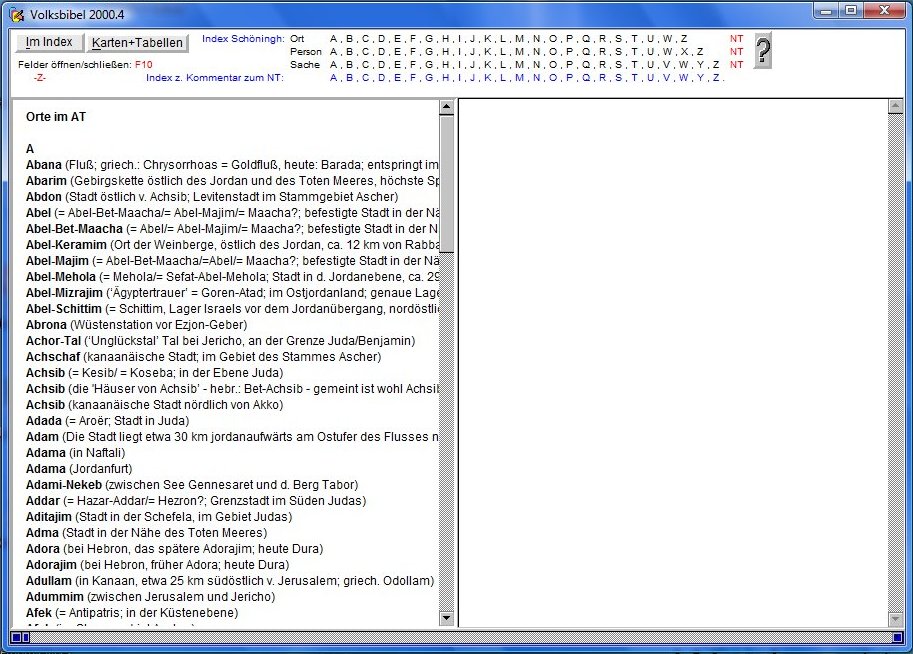Open letter Z in the Ort index row
Image resolution: width=913 pixels, height=654 pixels.
pyautogui.click(x=684, y=38)
